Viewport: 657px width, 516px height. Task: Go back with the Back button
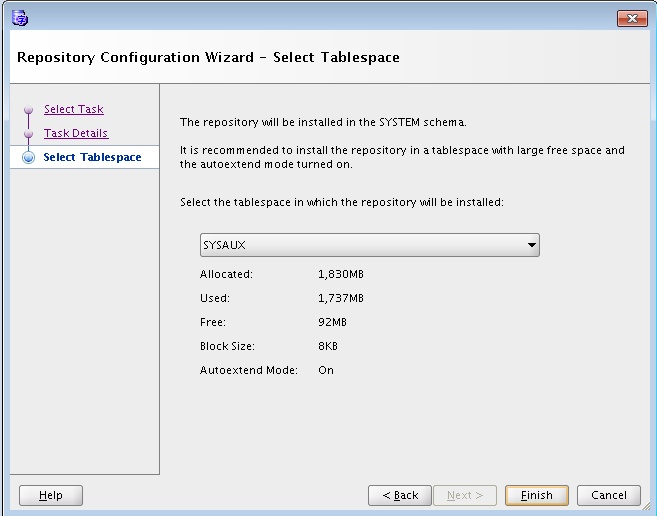click(400, 495)
